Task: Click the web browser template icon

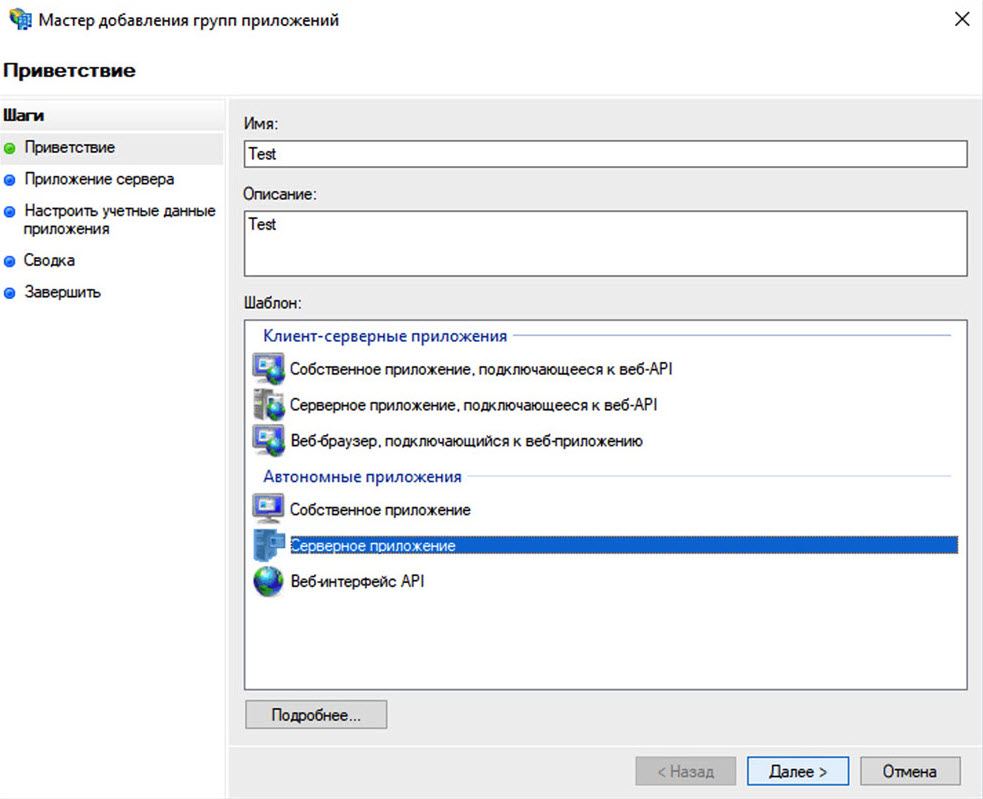Action: [x=268, y=440]
